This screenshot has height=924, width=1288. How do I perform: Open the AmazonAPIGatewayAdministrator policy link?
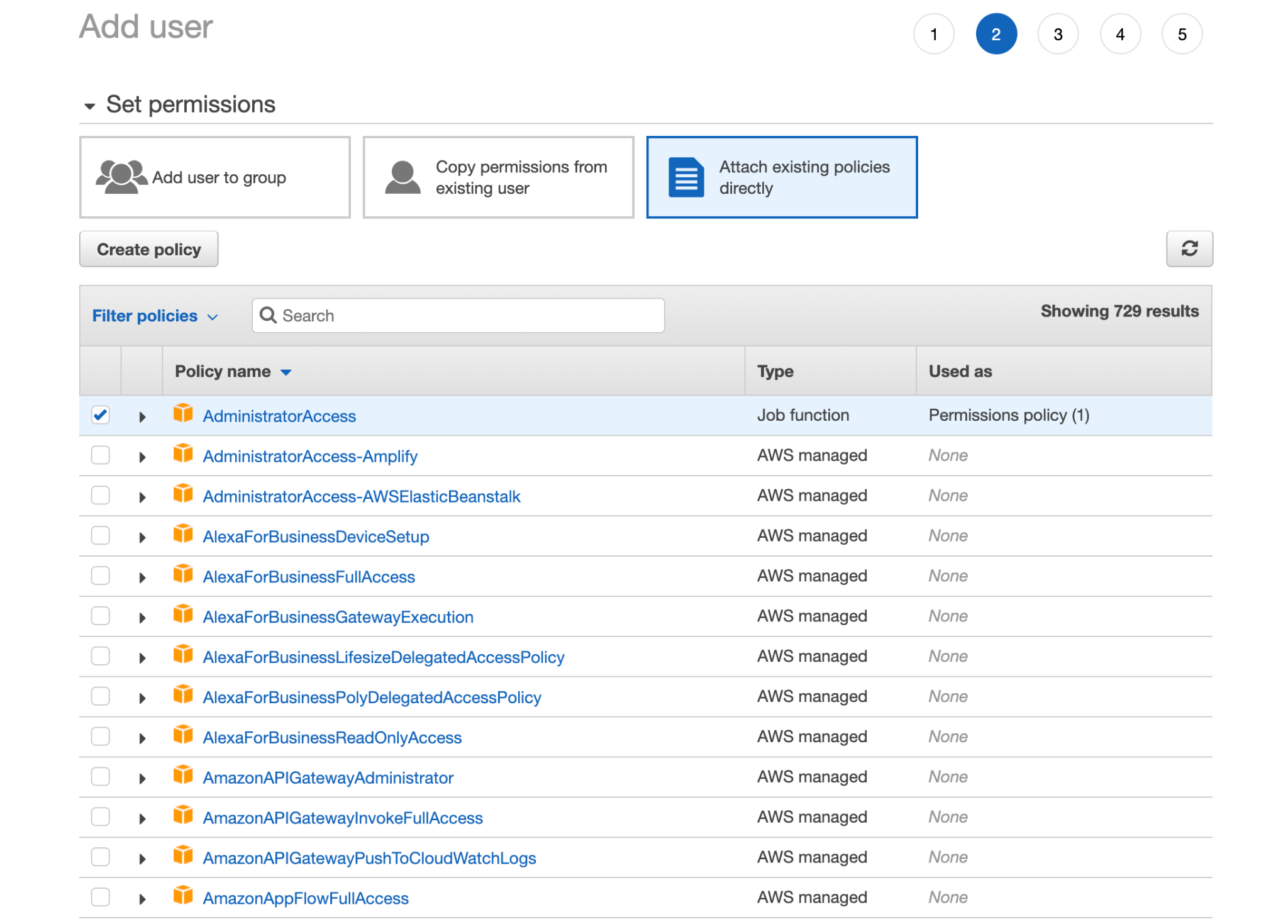[x=328, y=778]
